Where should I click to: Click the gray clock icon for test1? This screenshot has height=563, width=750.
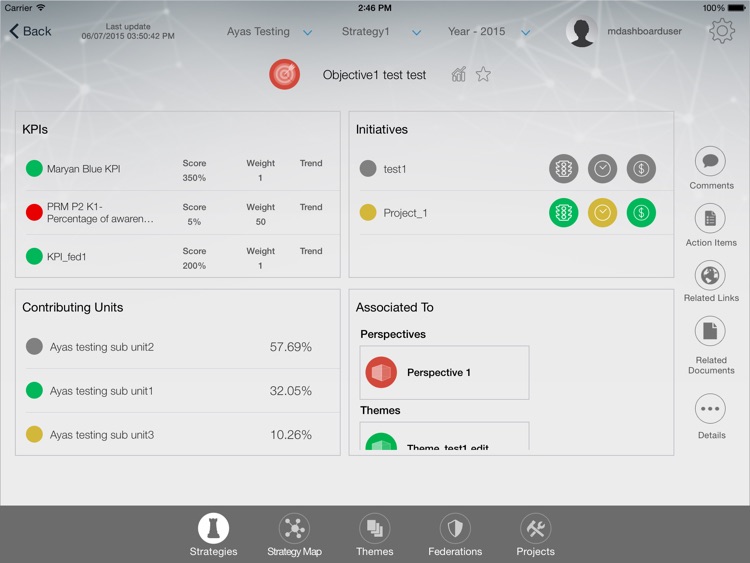click(x=602, y=168)
